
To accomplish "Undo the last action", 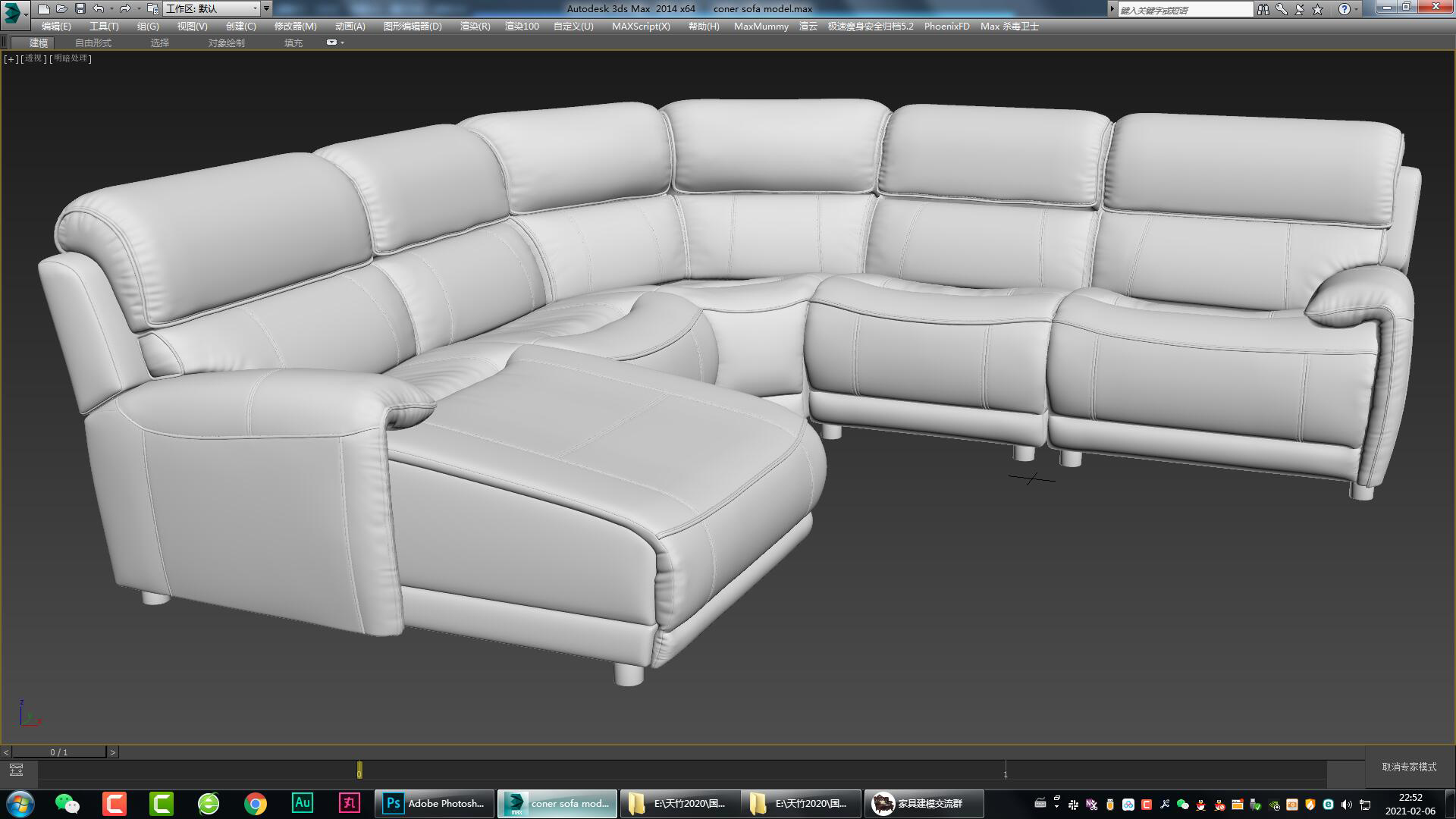I will pos(98,8).
